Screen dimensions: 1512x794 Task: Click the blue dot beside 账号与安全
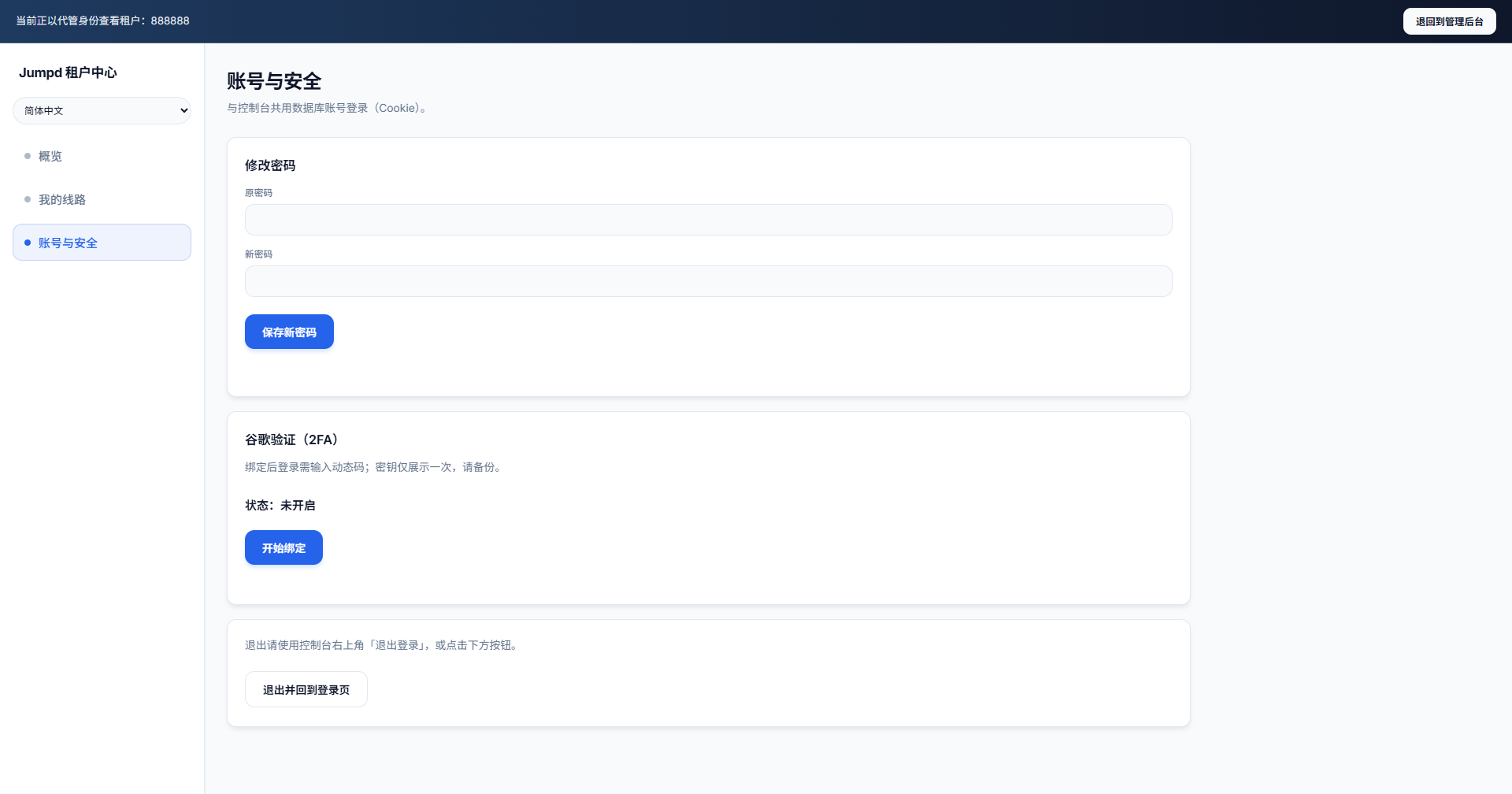[28, 243]
